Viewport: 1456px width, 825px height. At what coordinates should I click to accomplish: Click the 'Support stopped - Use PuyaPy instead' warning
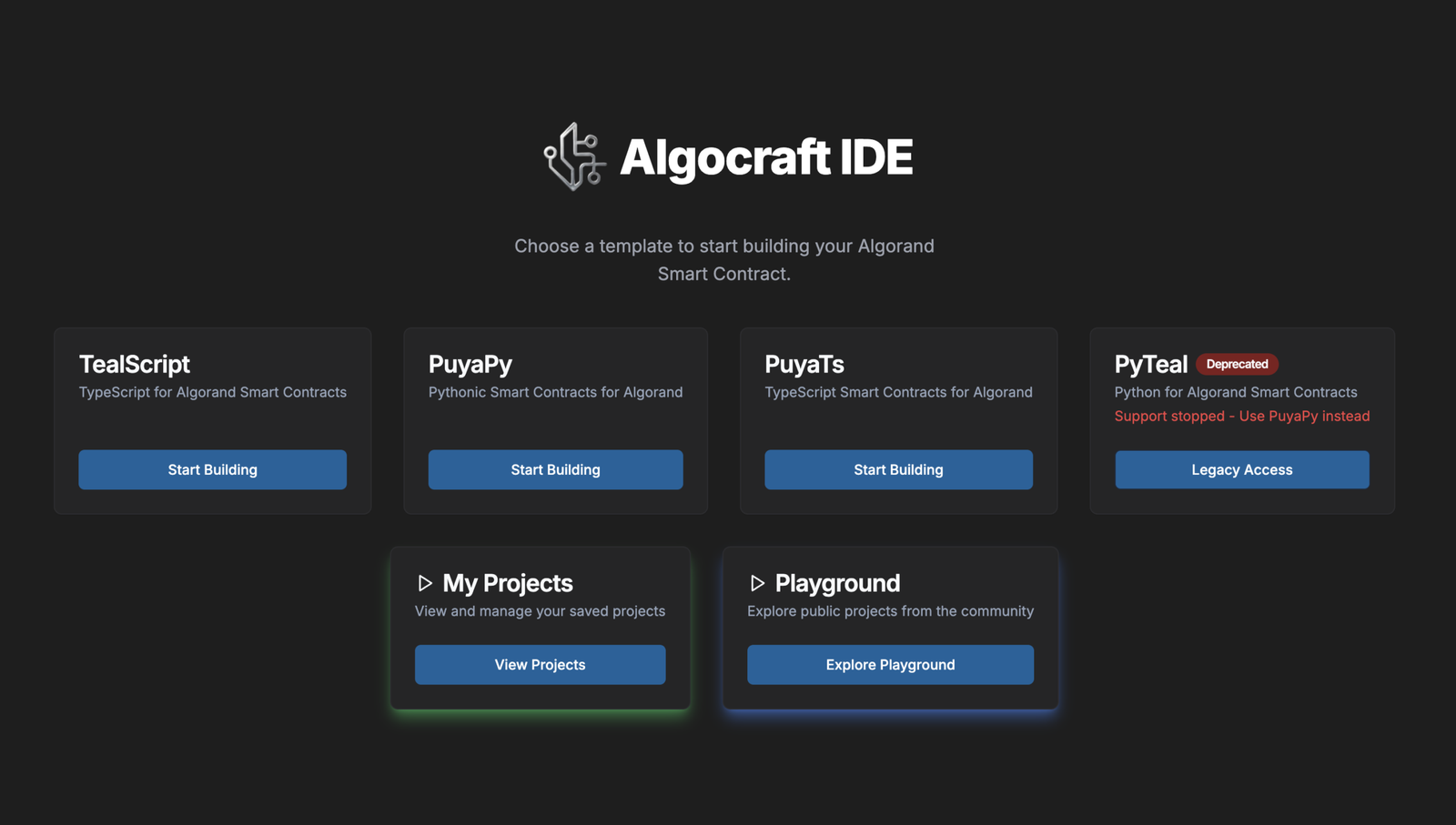tap(1241, 416)
